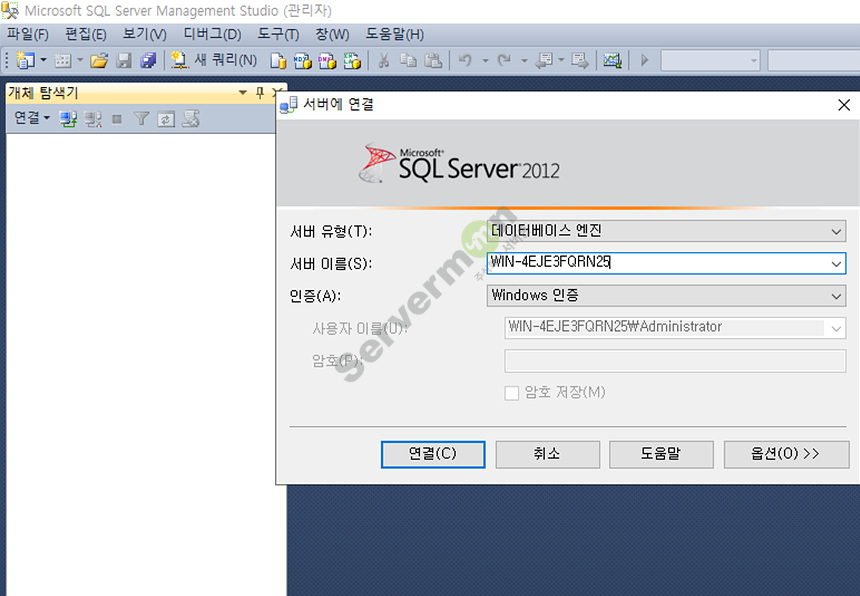This screenshot has height=596, width=860.
Task: Open the New Project icon's dropdown arrow
Action: tap(43, 60)
